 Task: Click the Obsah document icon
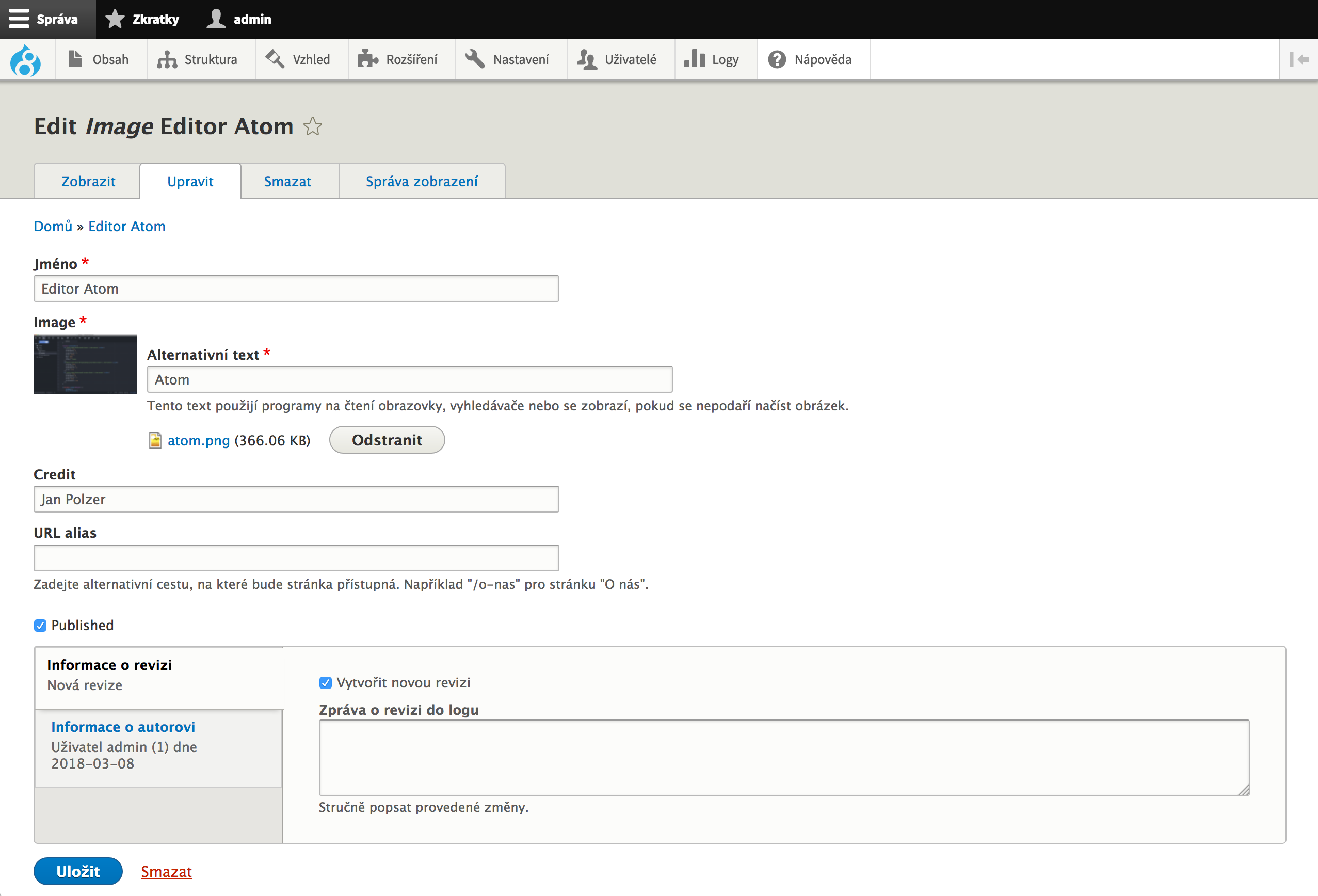[x=75, y=59]
